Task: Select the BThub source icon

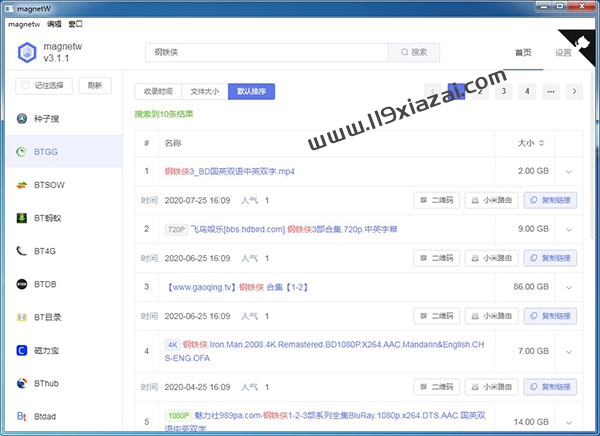Action: coord(22,383)
